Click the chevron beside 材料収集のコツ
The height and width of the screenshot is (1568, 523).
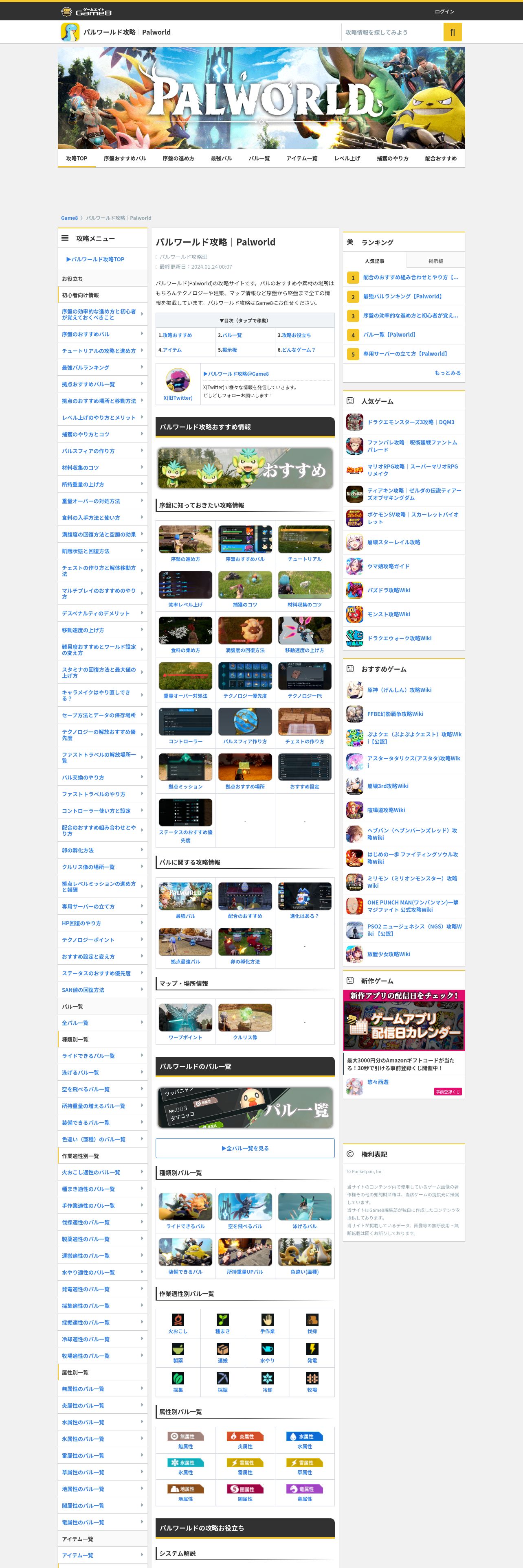tap(142, 467)
